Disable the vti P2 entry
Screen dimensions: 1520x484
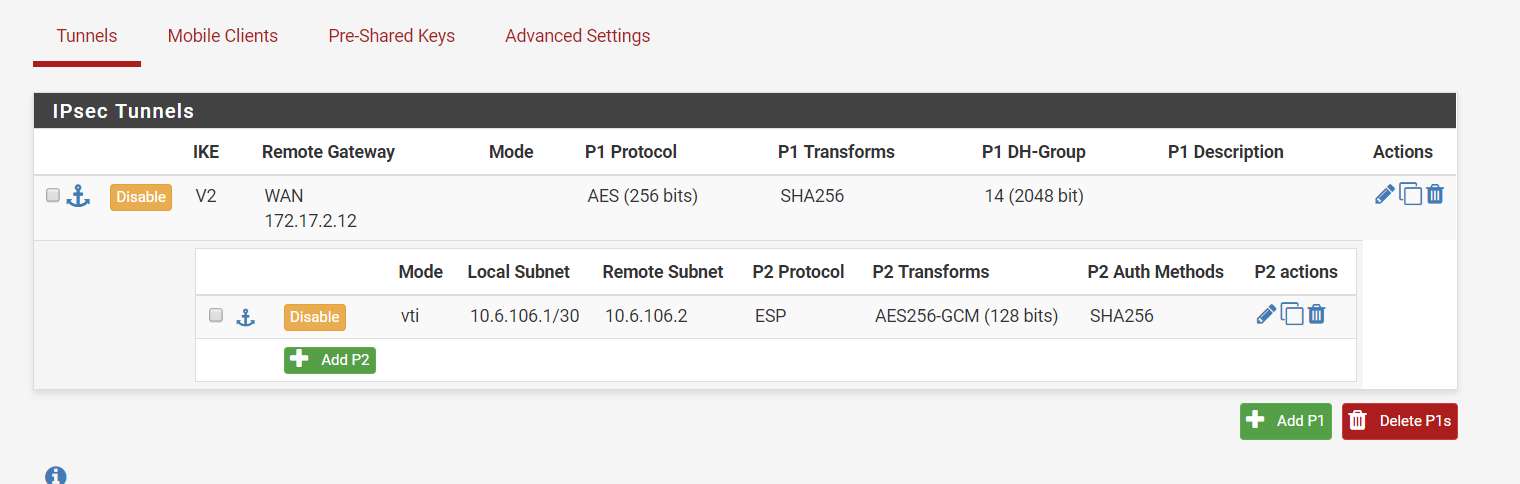point(314,317)
